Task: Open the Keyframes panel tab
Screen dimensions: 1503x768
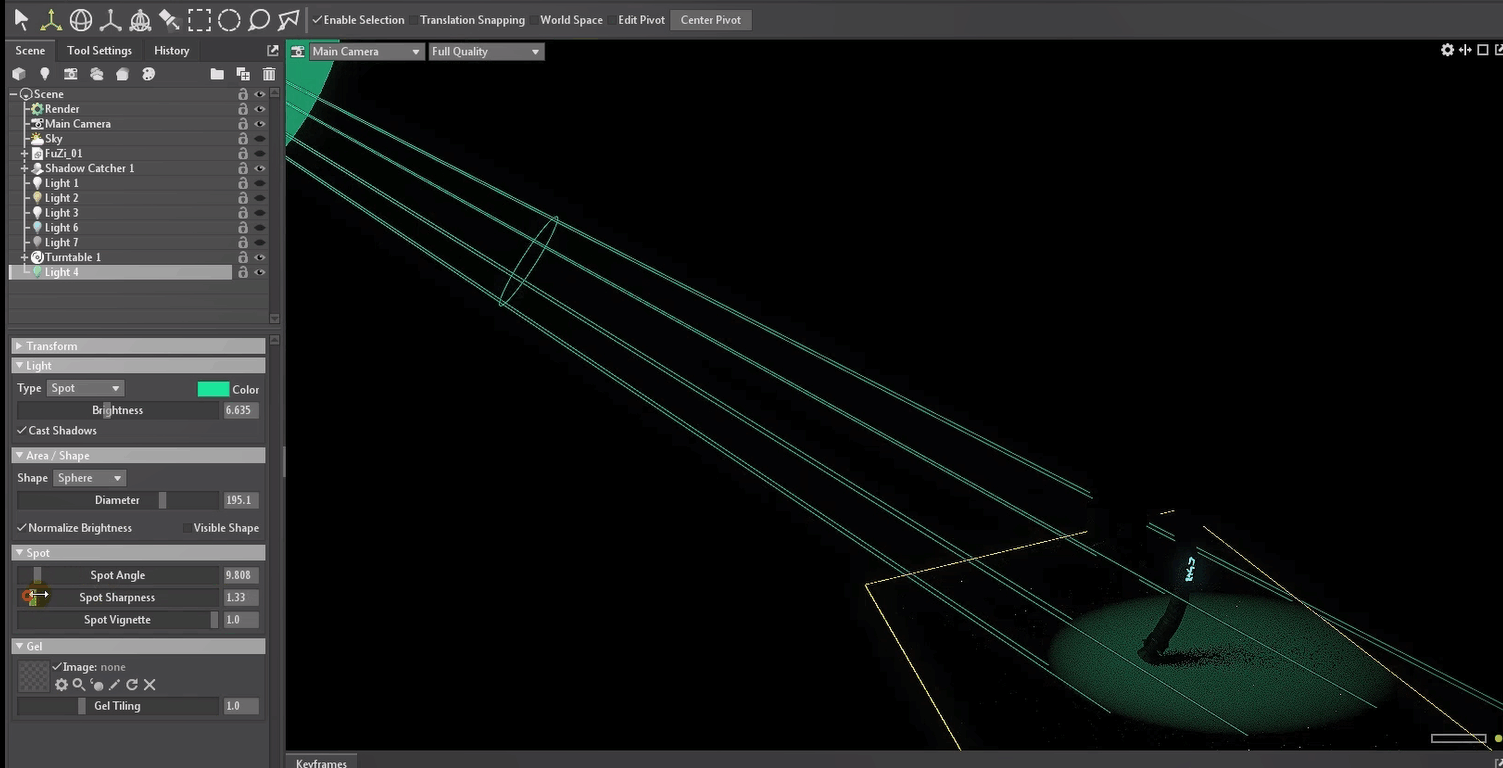Action: point(321,763)
